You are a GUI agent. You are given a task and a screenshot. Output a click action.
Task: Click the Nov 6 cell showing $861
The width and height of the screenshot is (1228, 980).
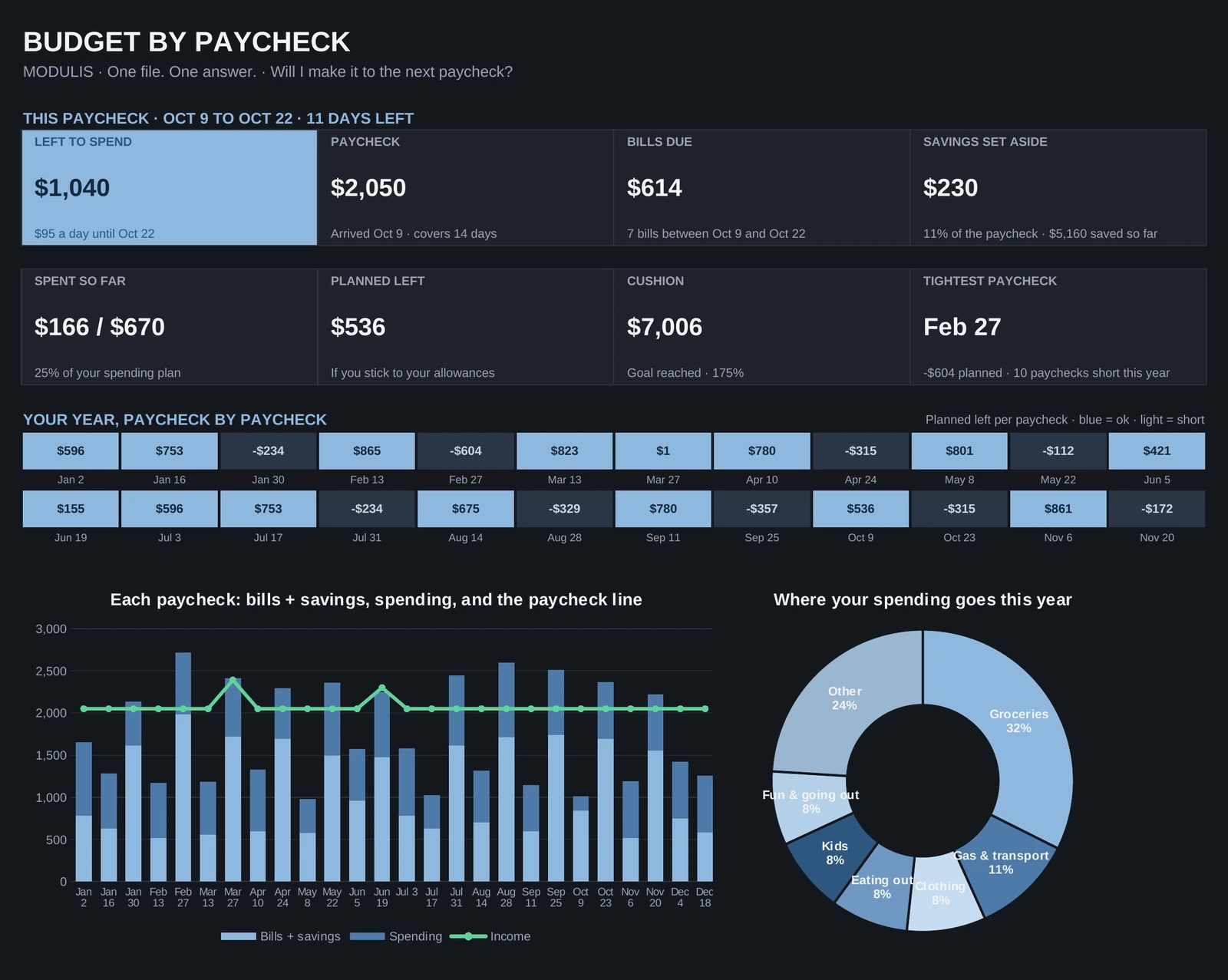coord(1058,509)
